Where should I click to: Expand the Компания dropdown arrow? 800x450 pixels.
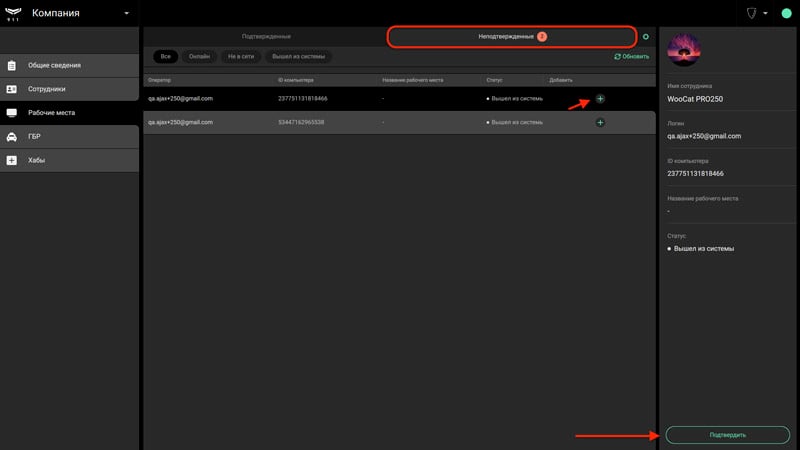(x=127, y=13)
